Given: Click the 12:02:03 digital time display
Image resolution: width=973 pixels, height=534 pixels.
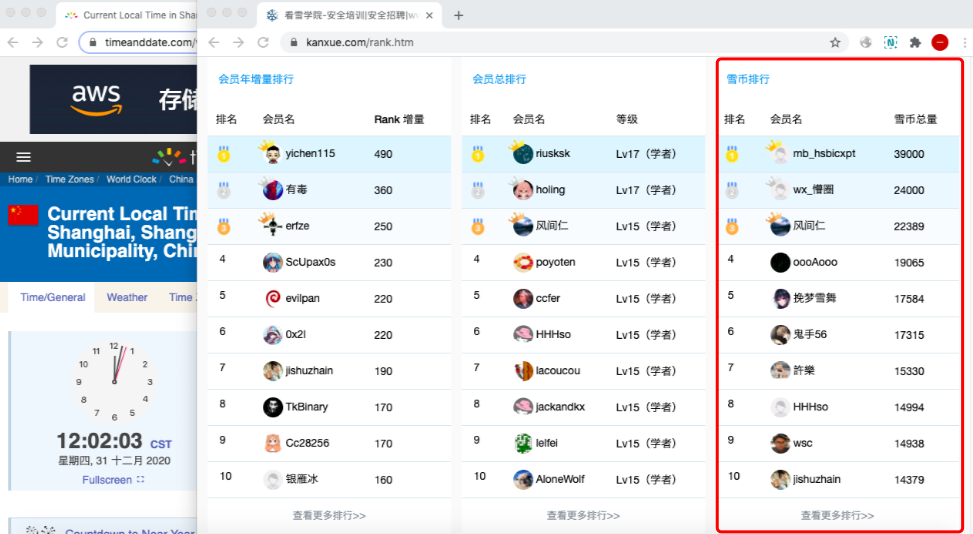Looking at the screenshot, I should tap(99, 441).
